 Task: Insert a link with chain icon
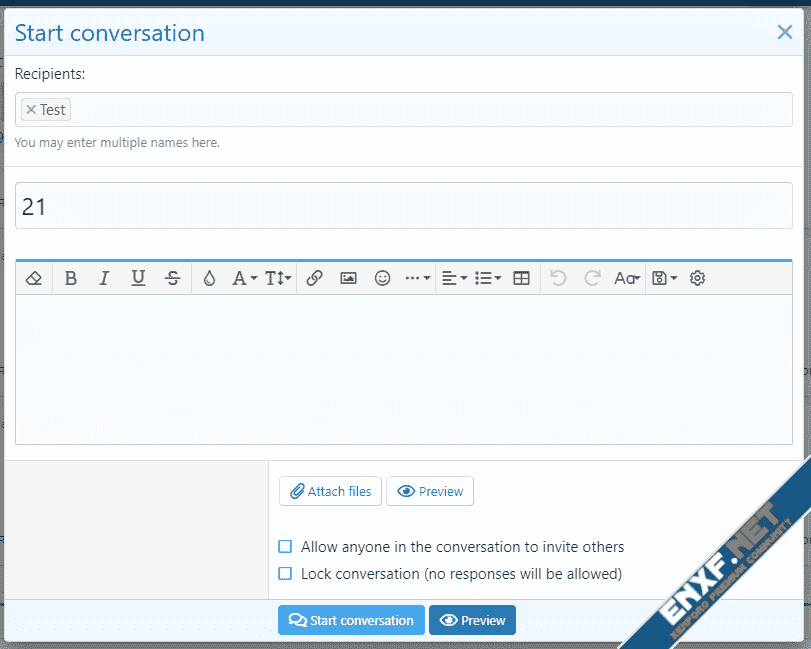click(314, 279)
